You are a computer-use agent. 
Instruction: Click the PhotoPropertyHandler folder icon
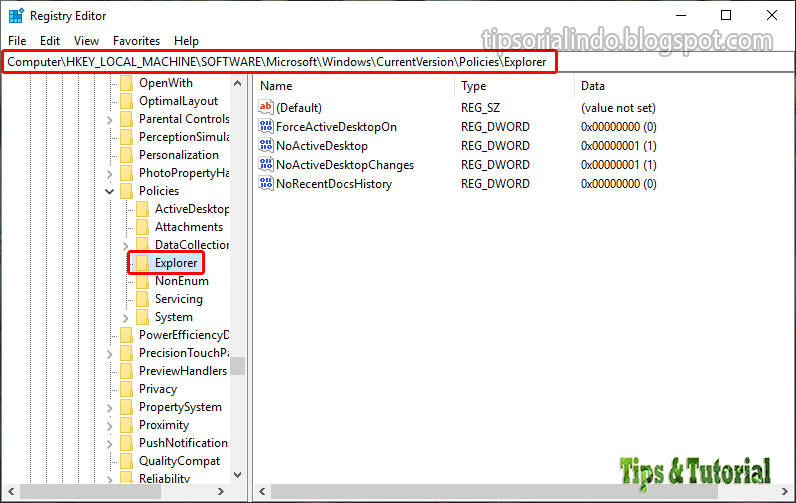tap(126, 173)
